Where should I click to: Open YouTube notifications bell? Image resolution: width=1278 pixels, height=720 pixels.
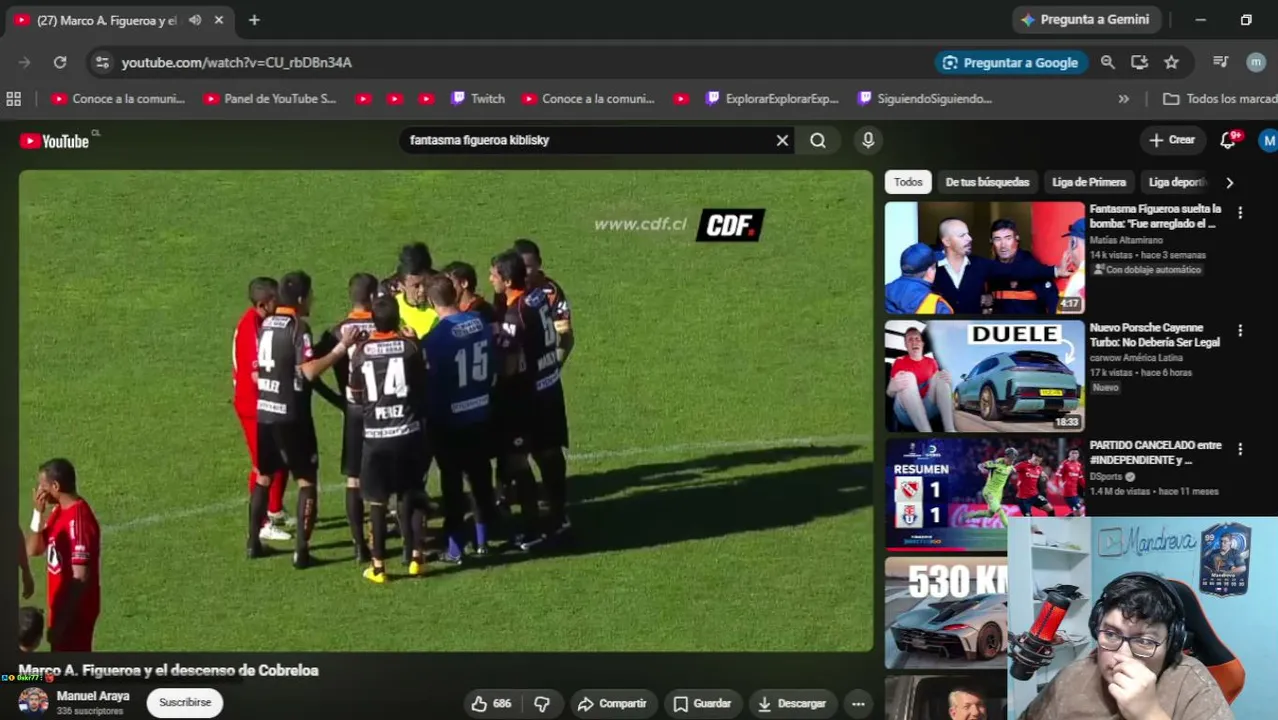(1228, 140)
